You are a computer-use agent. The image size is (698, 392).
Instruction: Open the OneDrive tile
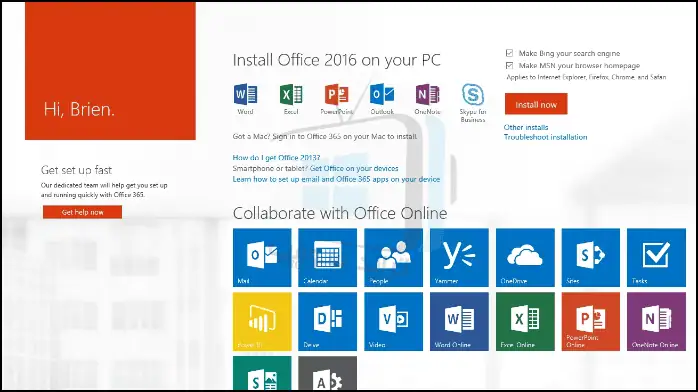525,258
